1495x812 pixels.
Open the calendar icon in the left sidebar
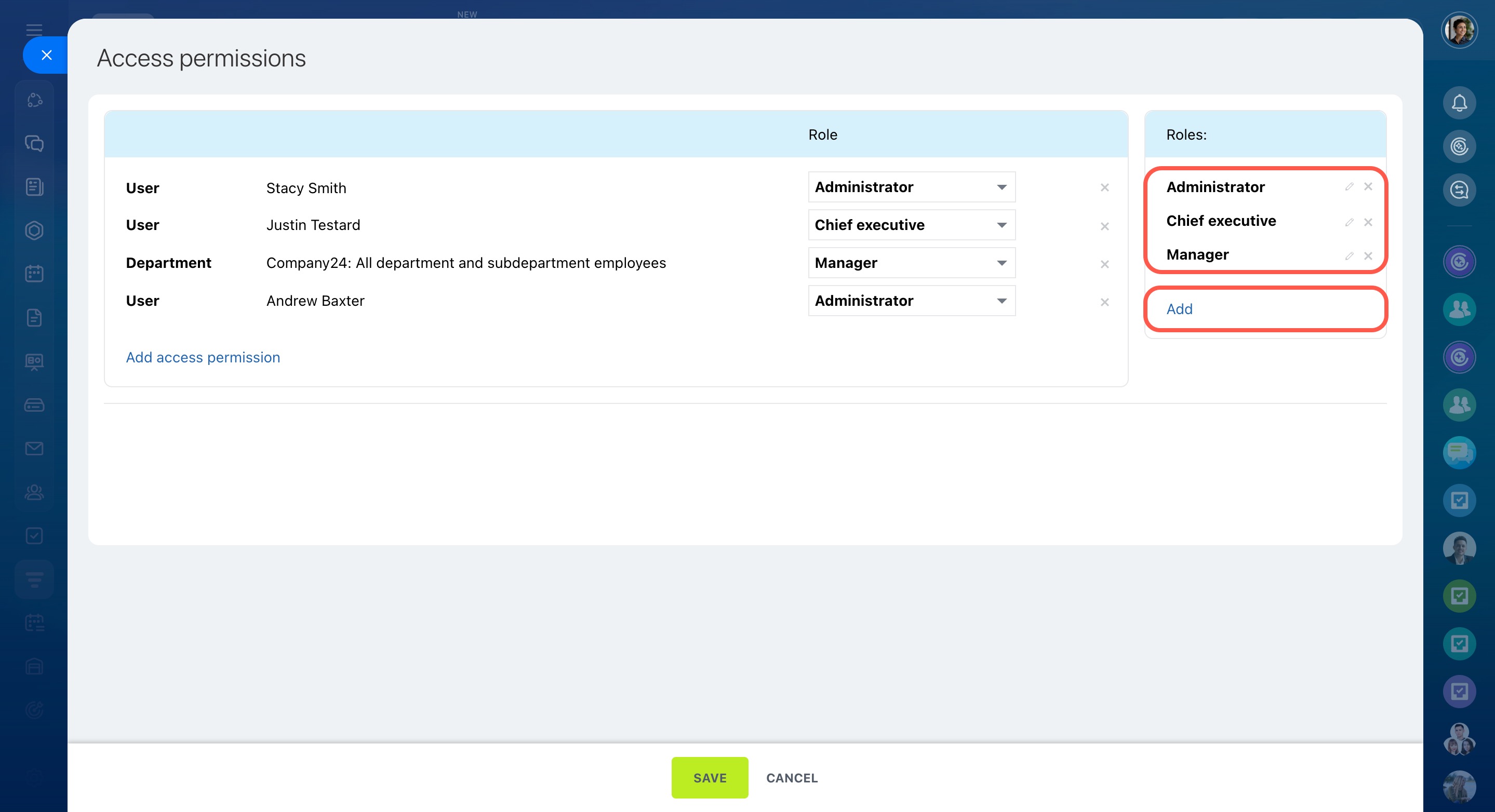coord(34,273)
